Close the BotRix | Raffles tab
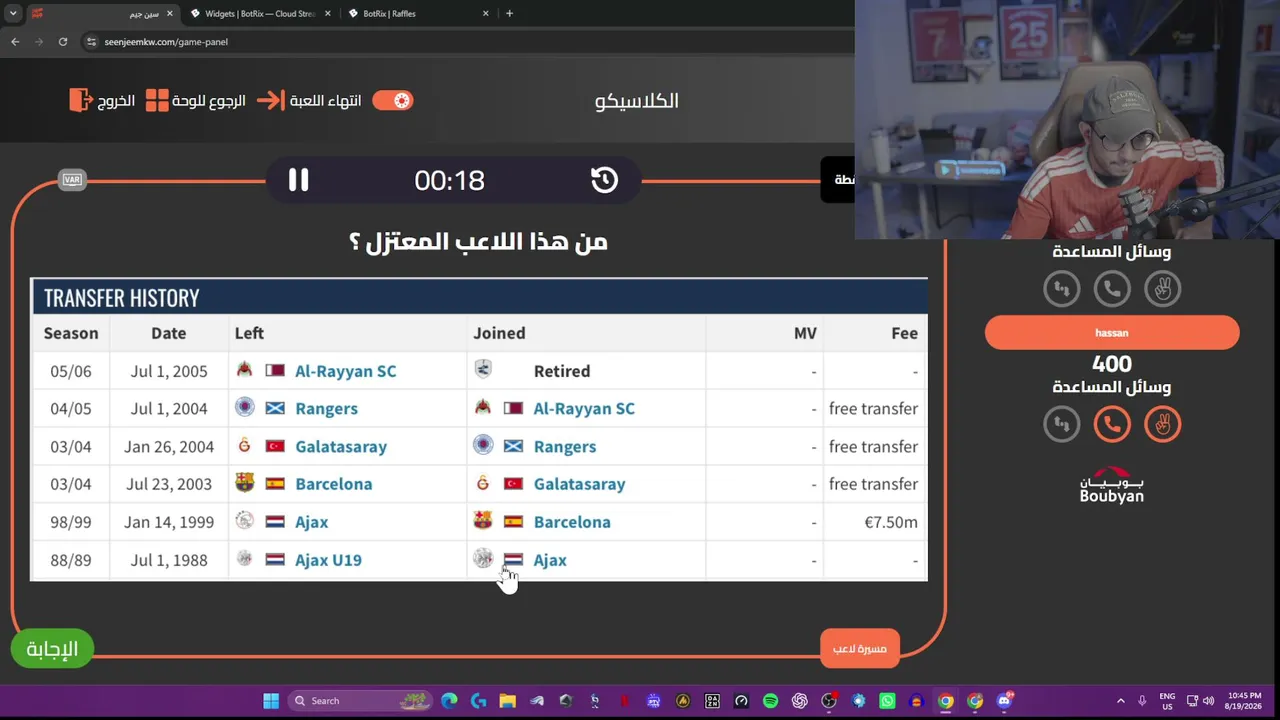The width and height of the screenshot is (1280, 720). (486, 13)
